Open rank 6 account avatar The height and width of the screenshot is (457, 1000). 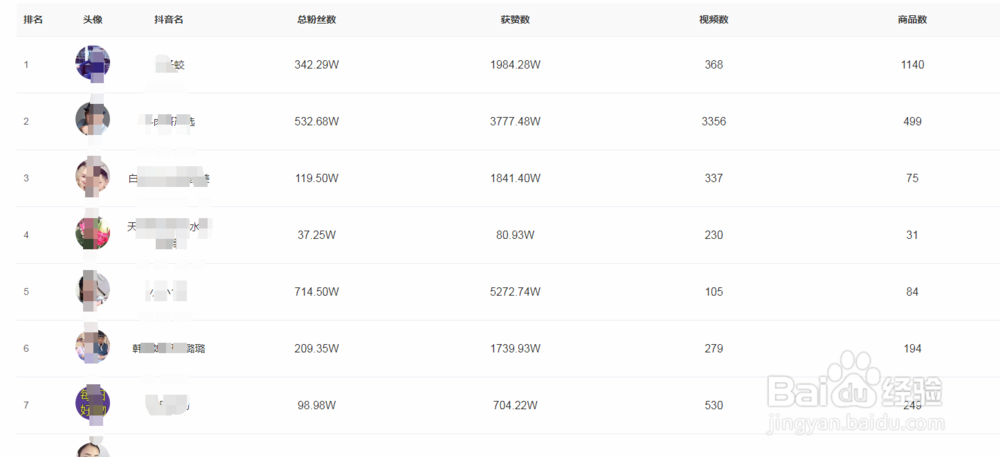point(92,346)
